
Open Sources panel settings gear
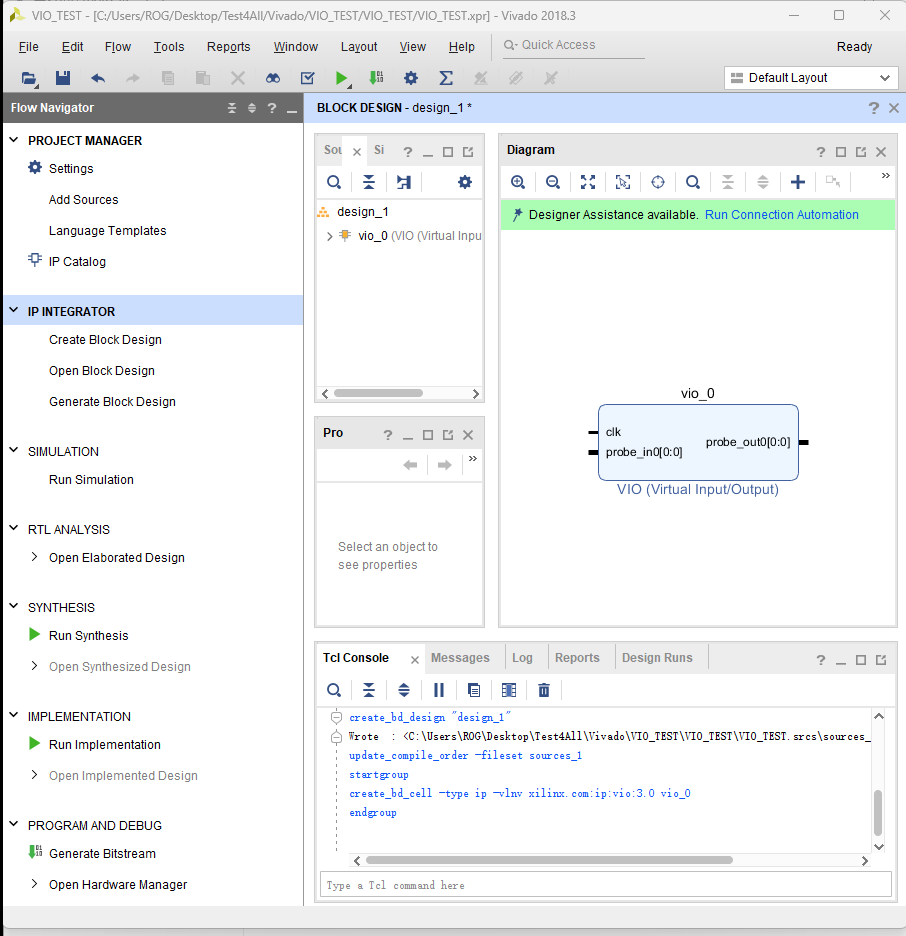point(464,182)
